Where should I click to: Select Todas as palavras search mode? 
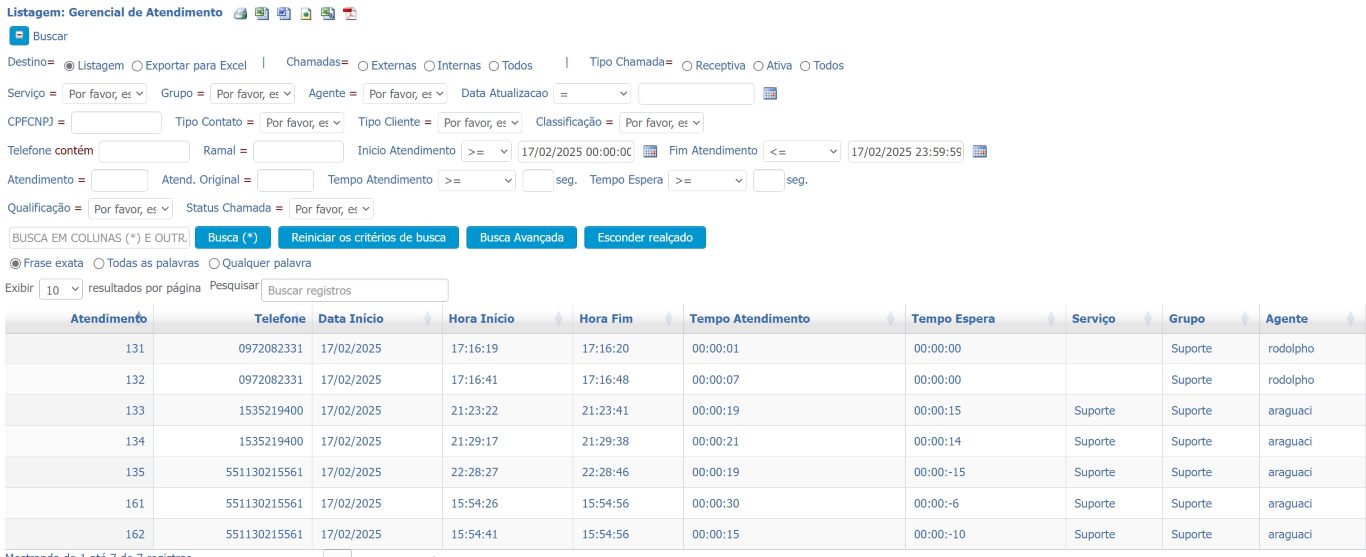[98, 263]
